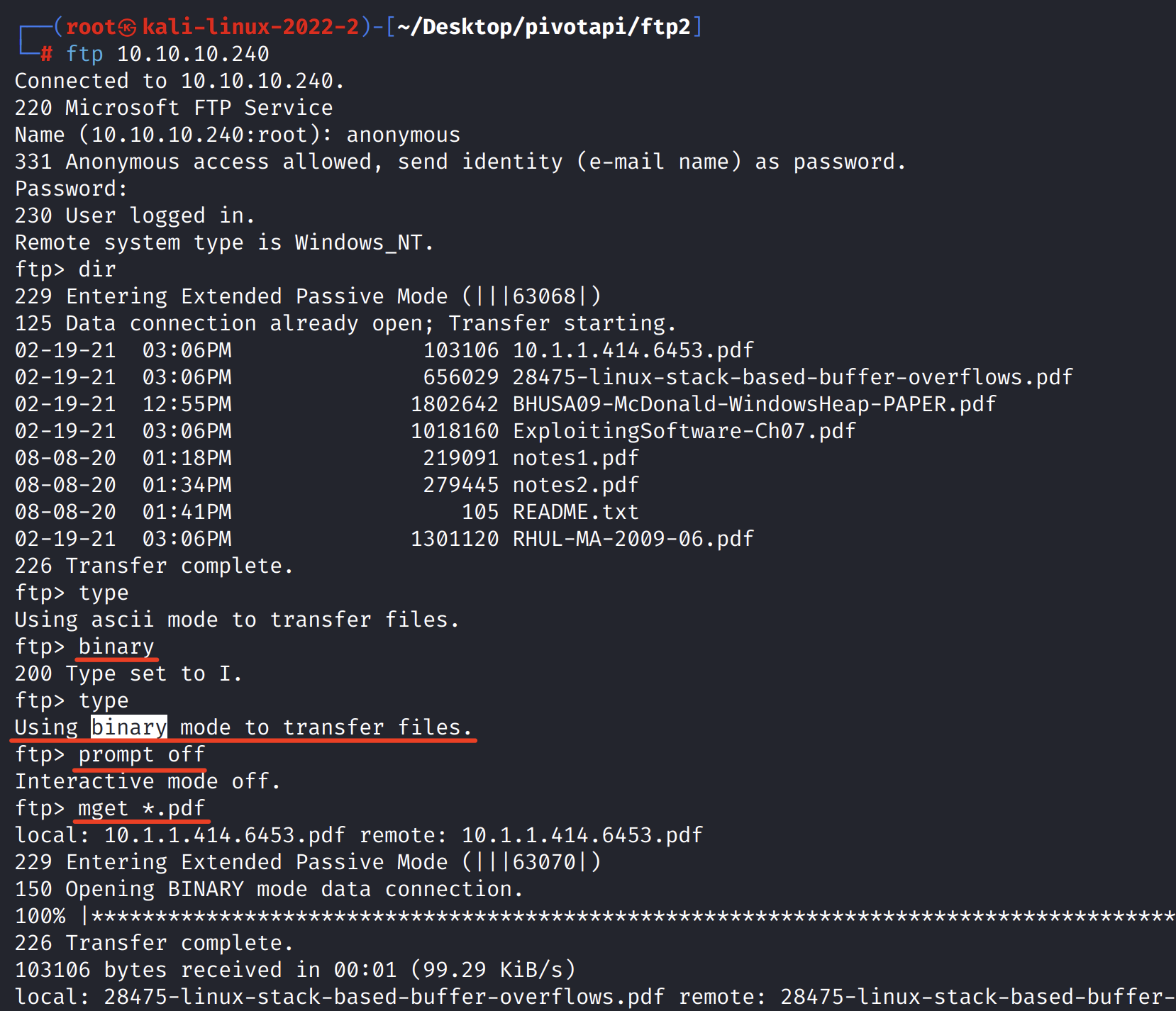This screenshot has height=1011, width=1176.
Task: Click the ~/Desktop/pivotapi/ftp2 path in the prompt
Action: (544, 27)
